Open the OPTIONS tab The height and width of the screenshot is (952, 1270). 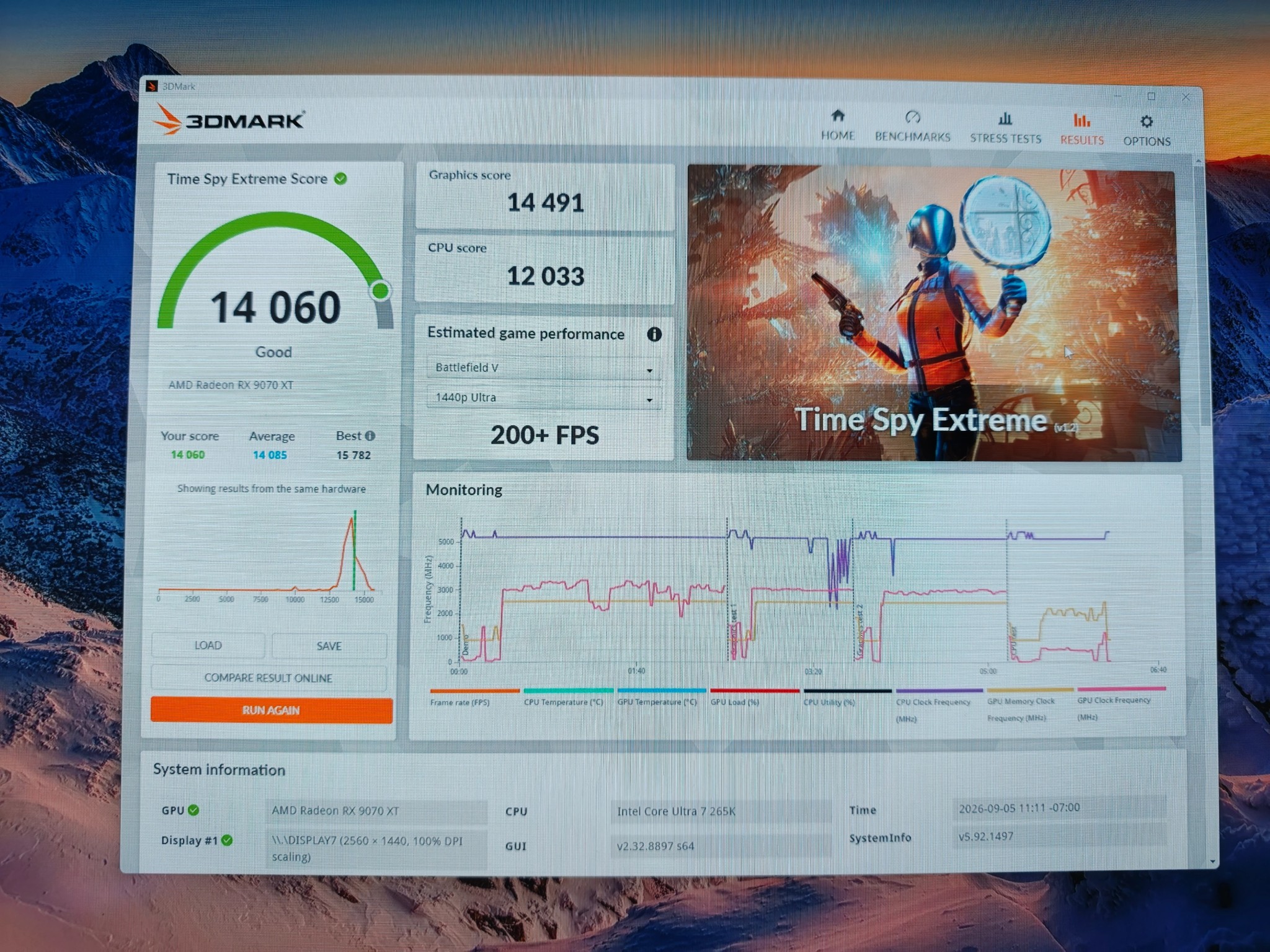(1147, 131)
